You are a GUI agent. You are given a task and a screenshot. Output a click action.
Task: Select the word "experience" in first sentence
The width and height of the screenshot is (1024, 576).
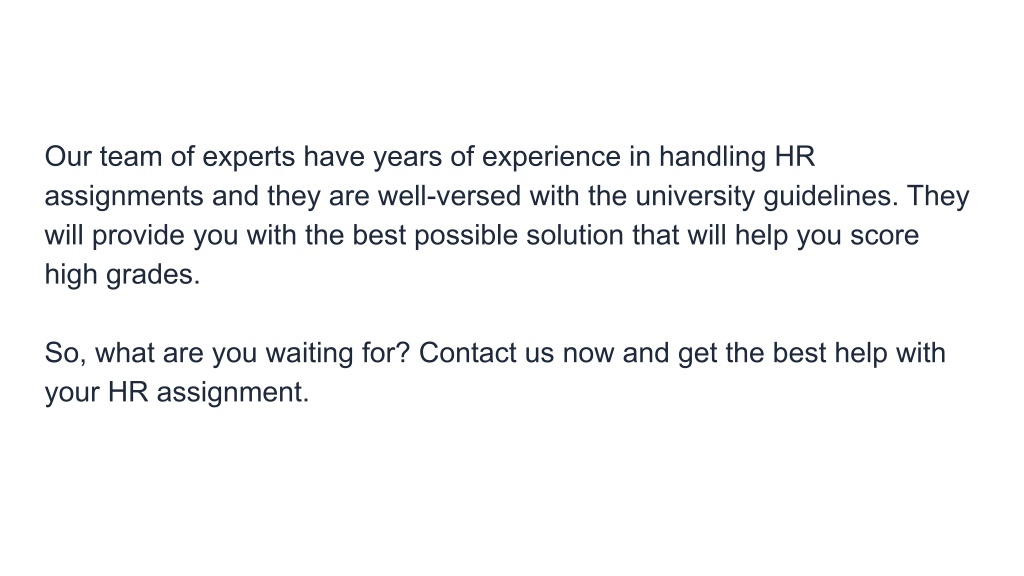tap(551, 158)
